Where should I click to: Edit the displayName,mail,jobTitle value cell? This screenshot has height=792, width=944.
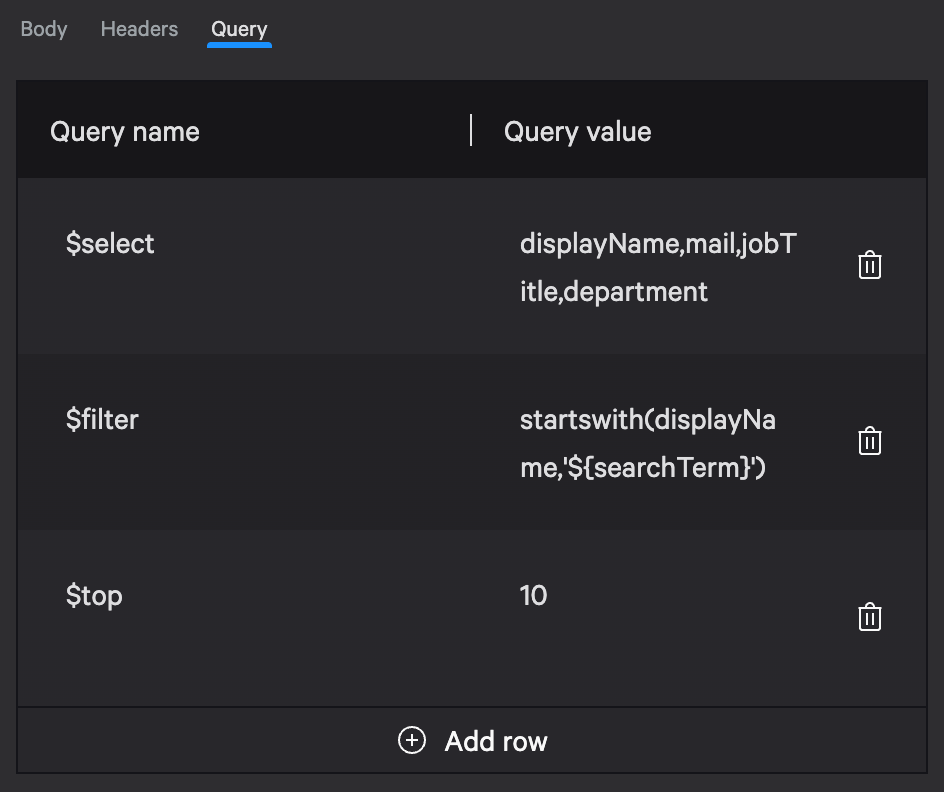pyautogui.click(x=658, y=265)
